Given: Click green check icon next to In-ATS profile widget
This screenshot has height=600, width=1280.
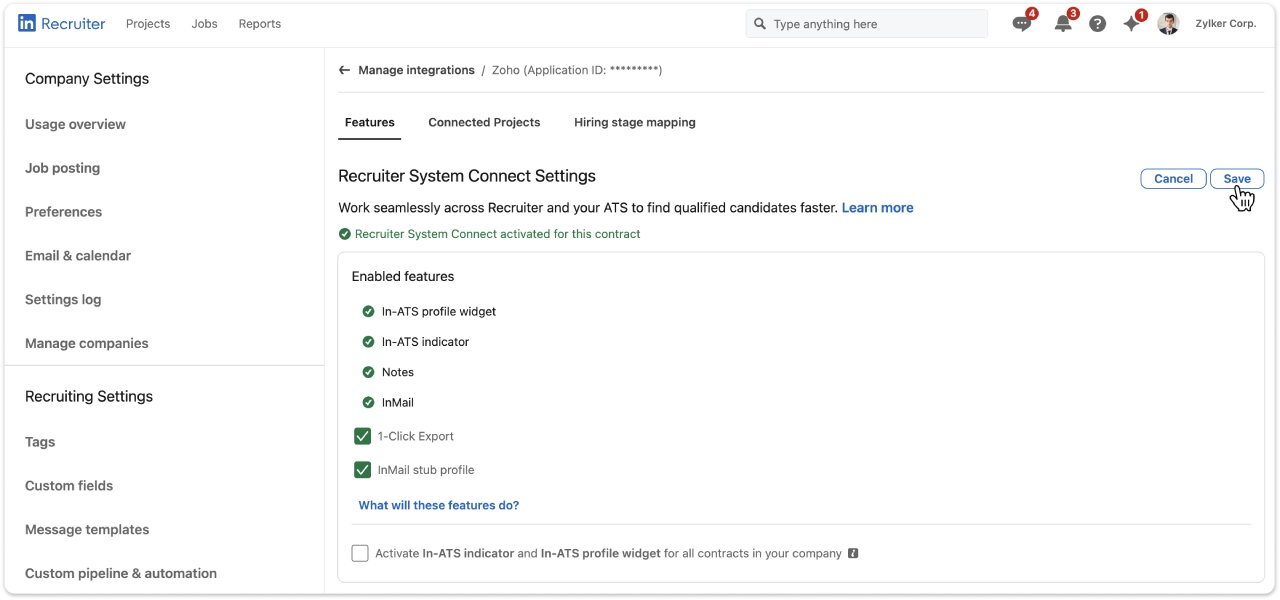Looking at the screenshot, I should (368, 311).
